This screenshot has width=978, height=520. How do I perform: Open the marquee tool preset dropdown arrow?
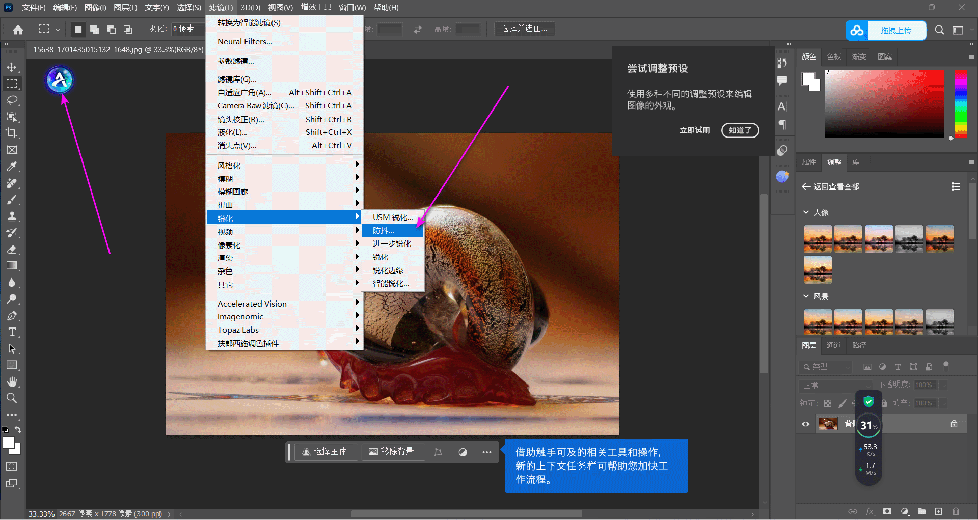tap(57, 29)
